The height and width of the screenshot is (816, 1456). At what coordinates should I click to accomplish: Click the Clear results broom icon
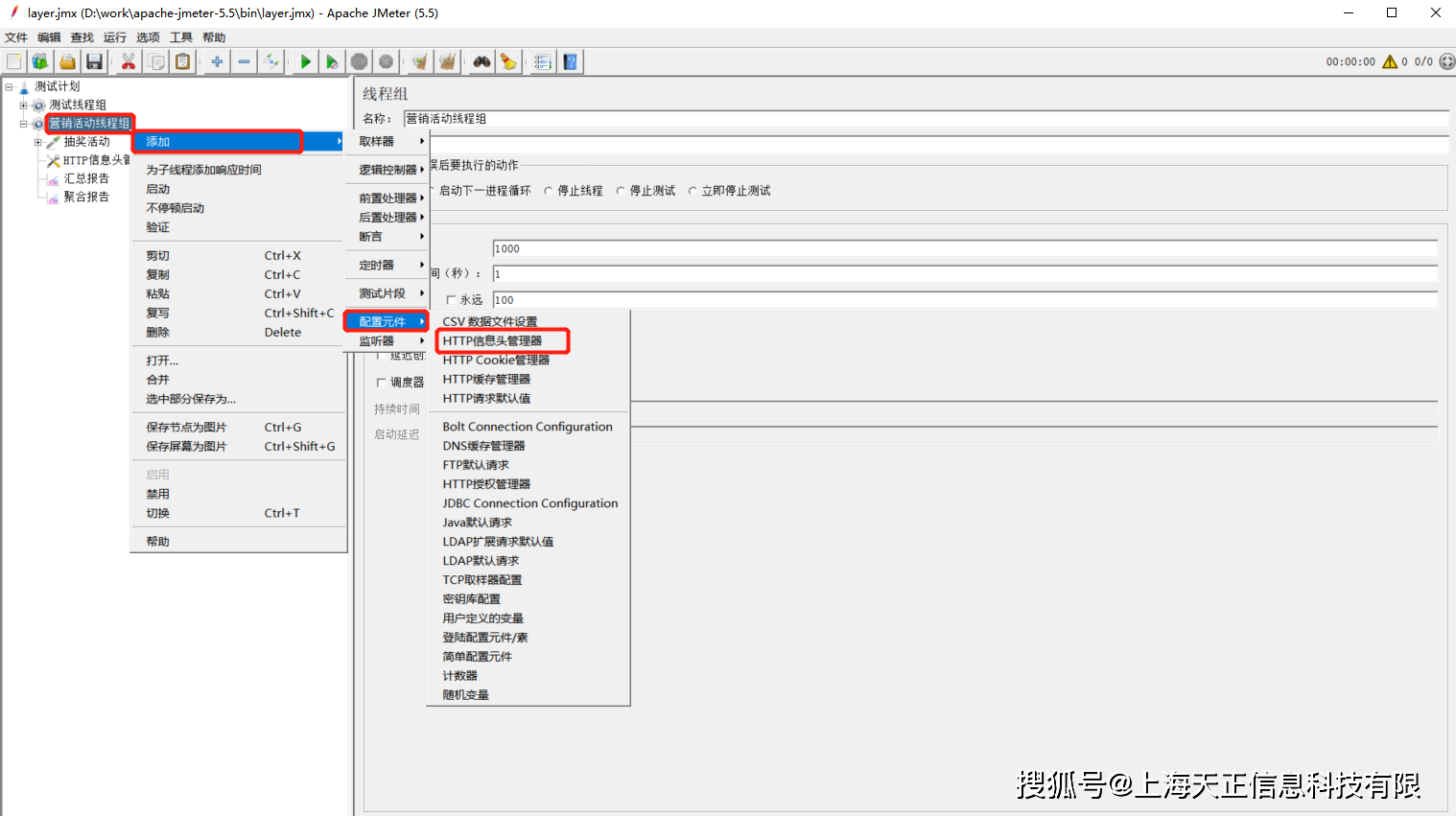pyautogui.click(x=420, y=61)
